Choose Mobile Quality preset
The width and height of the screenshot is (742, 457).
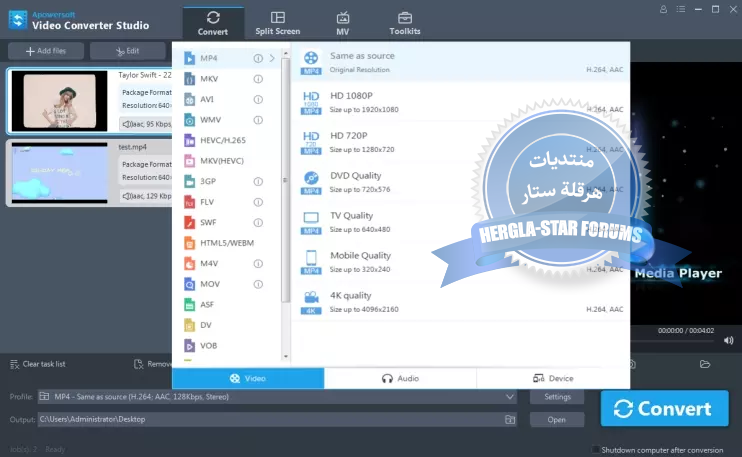[x=461, y=262]
